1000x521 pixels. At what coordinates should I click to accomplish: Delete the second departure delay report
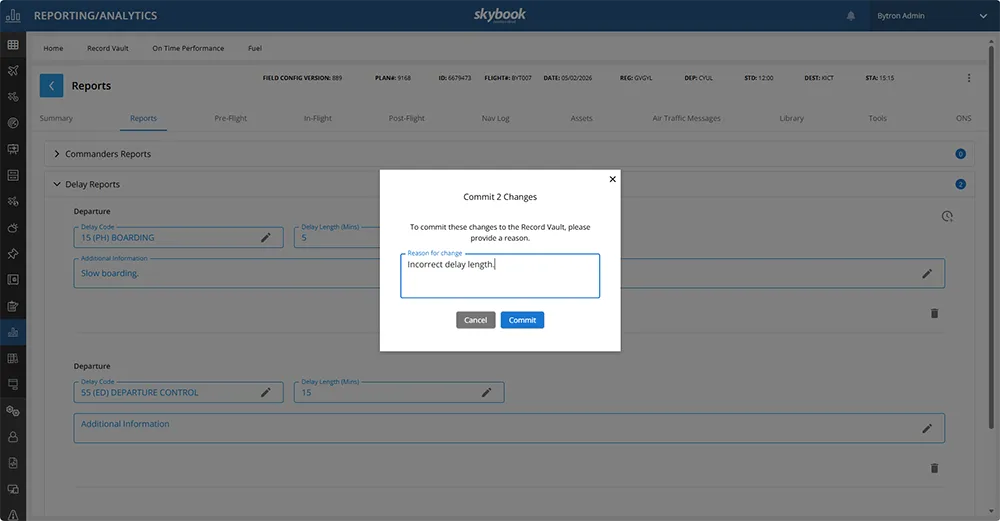click(934, 468)
